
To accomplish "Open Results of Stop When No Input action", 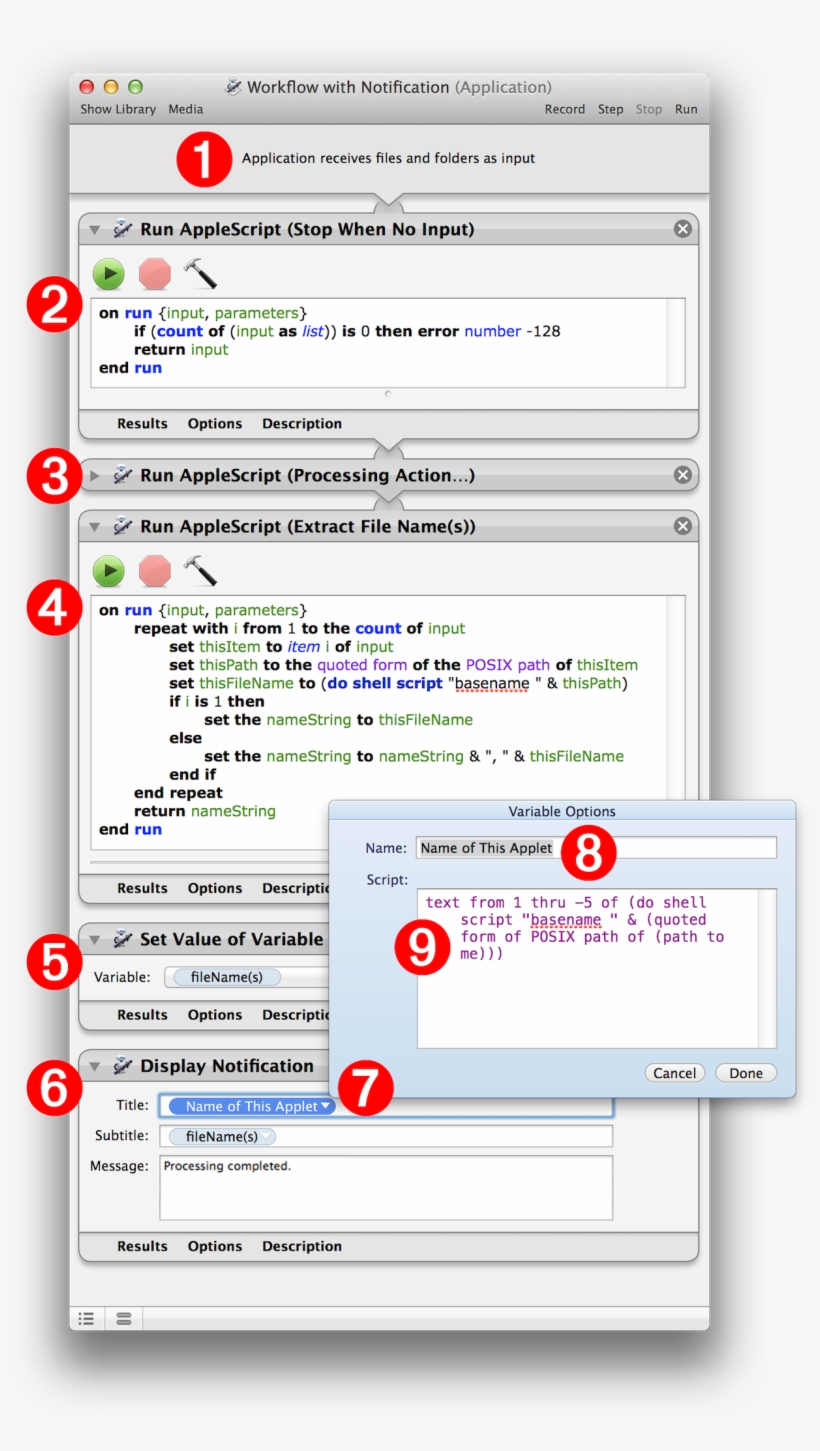I will 142,424.
